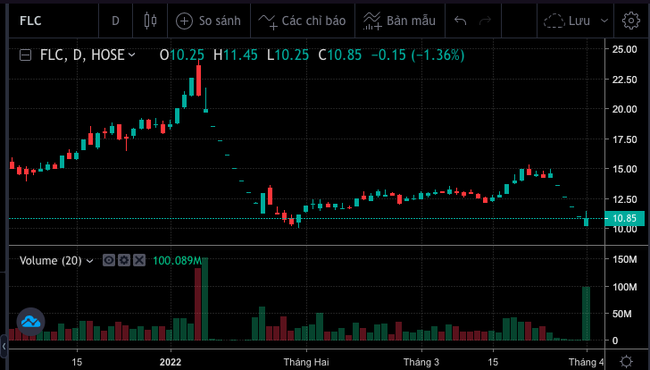The width and height of the screenshot is (650, 370).
Task: Open Các chỉ báo indicators menu
Action: [302, 21]
